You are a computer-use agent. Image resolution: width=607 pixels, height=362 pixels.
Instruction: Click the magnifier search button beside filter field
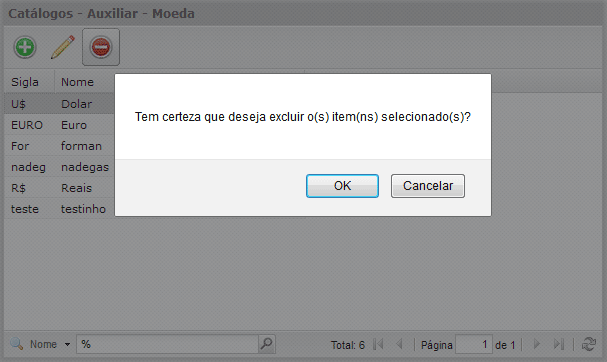tap(267, 344)
